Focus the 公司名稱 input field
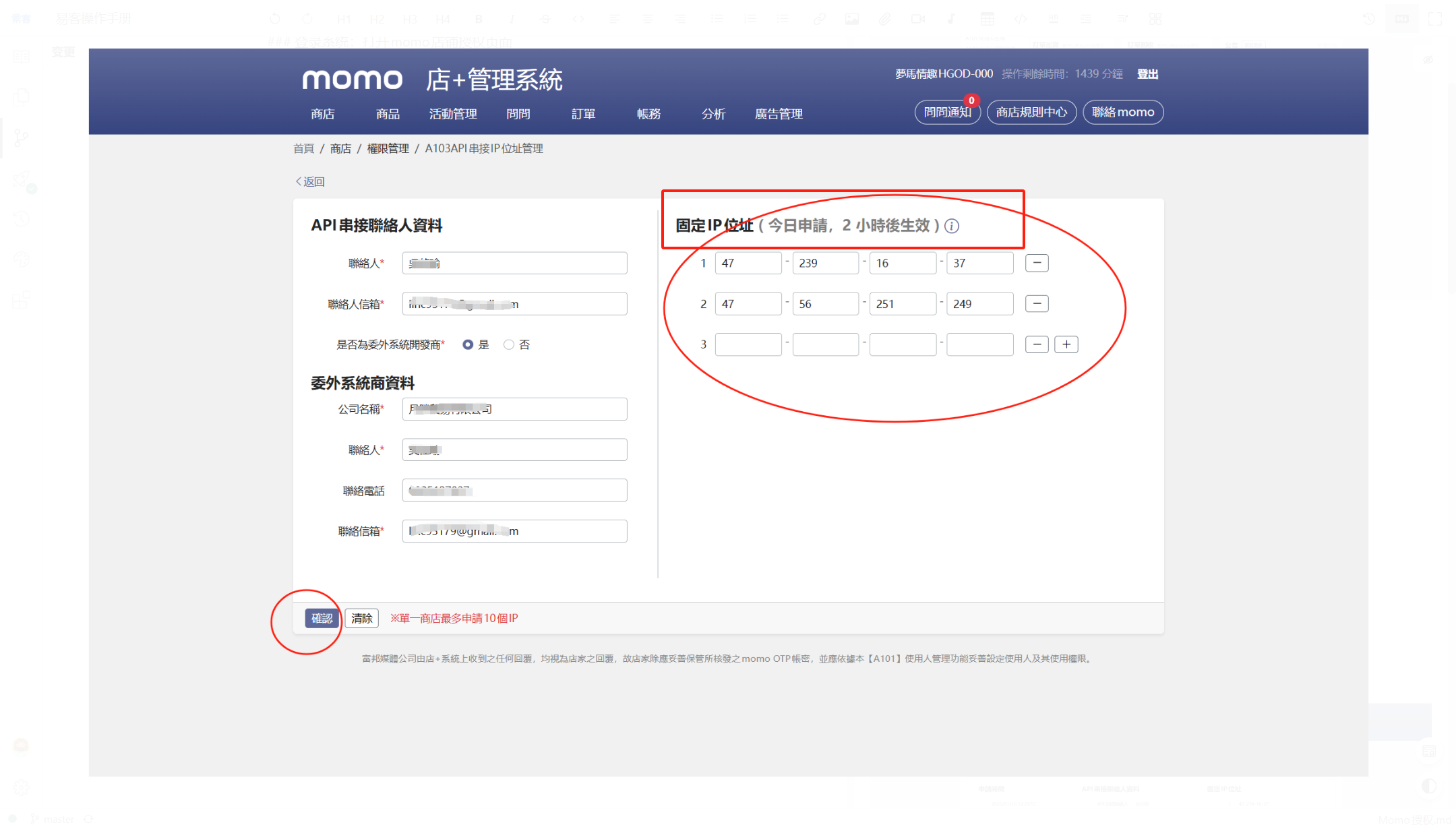Image resolution: width=1456 pixels, height=829 pixels. [514, 409]
